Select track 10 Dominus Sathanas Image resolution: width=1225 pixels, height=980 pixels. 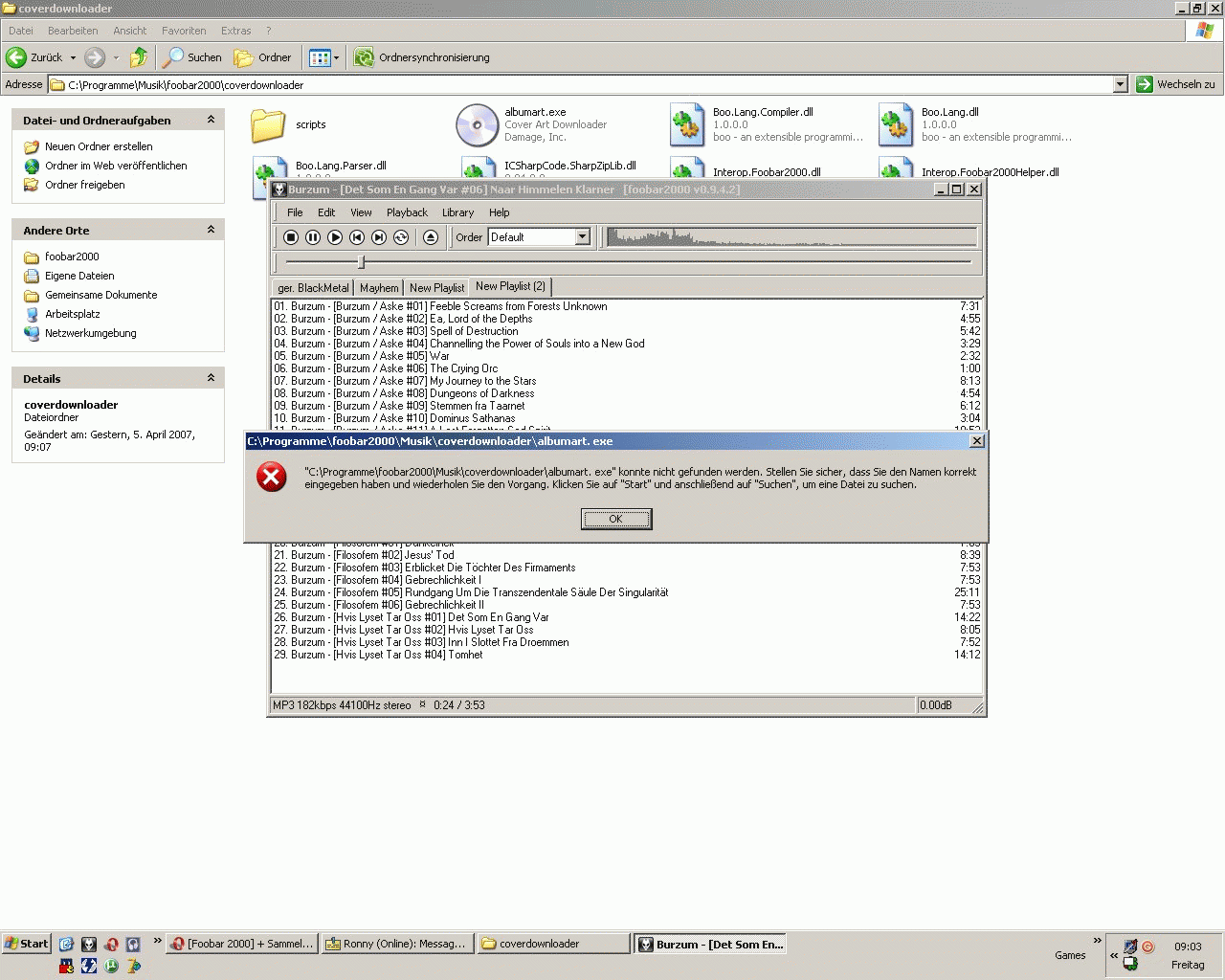(627, 418)
